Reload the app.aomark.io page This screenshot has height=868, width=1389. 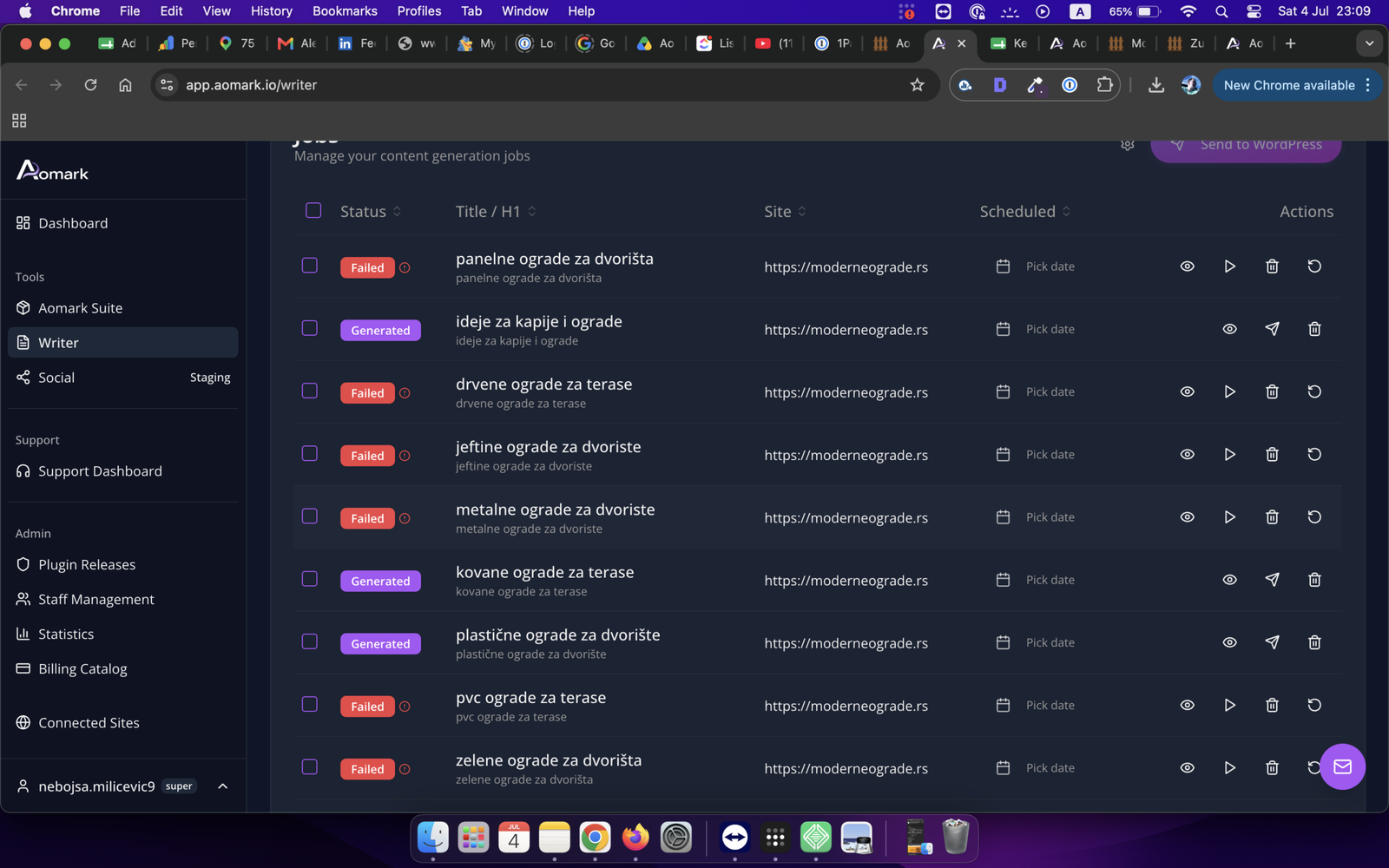pos(90,85)
